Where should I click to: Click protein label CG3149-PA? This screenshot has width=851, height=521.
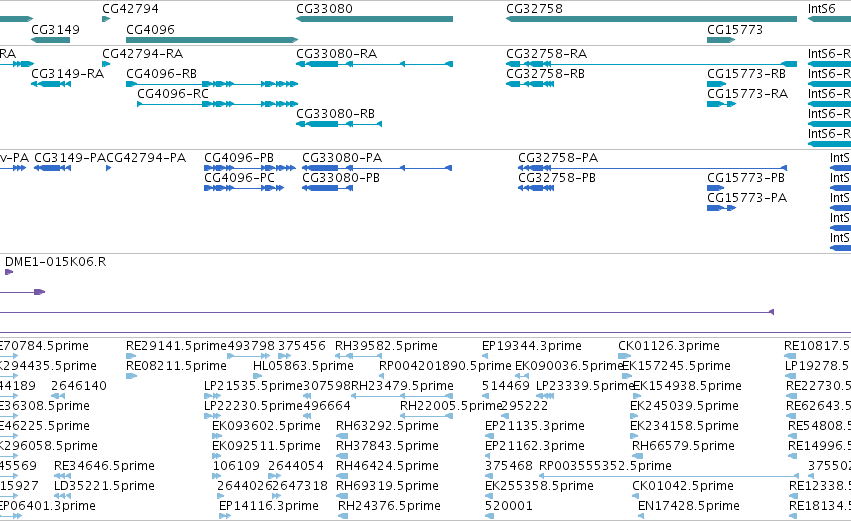[70, 158]
